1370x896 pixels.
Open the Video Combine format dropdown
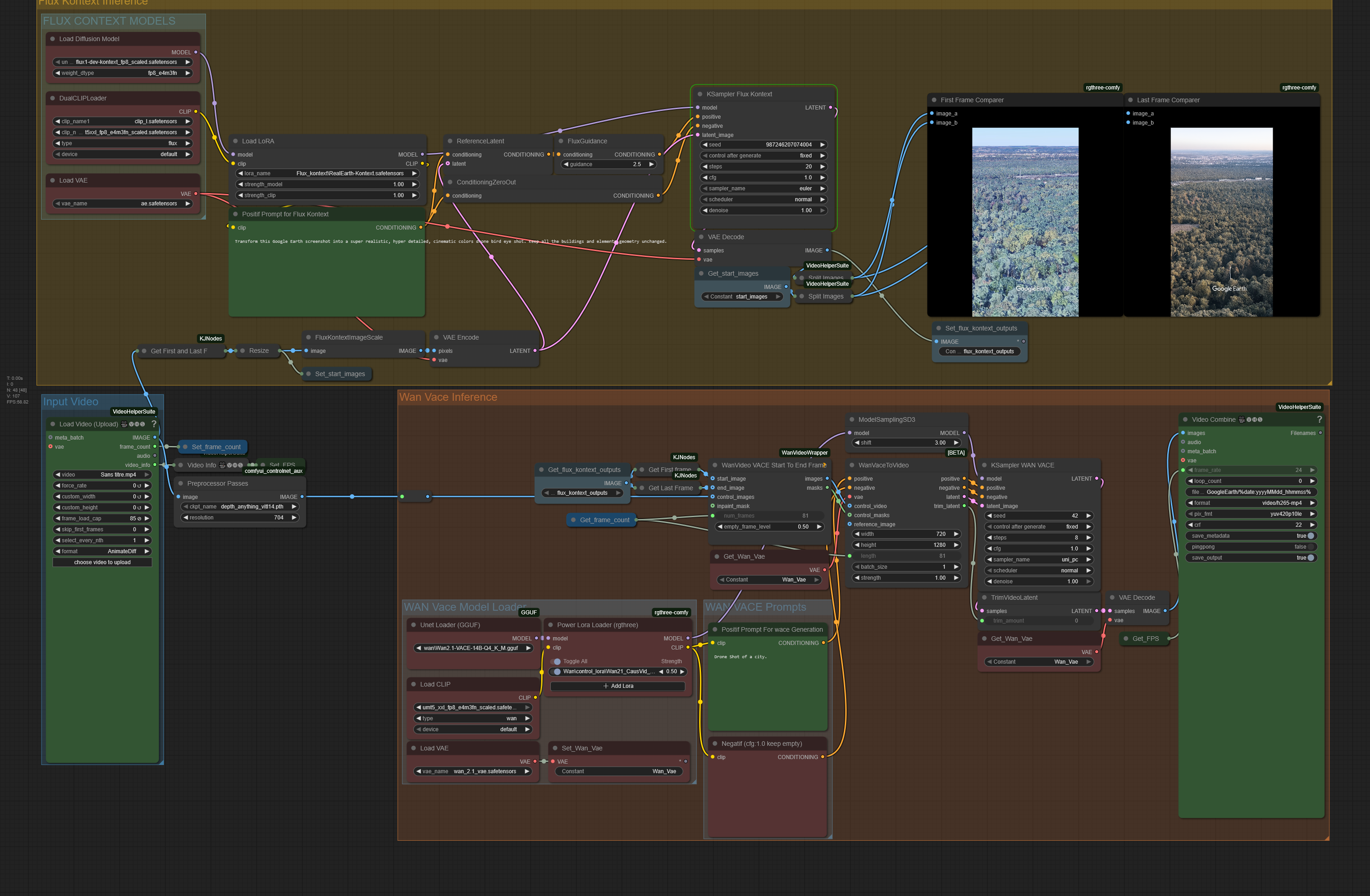1251,503
